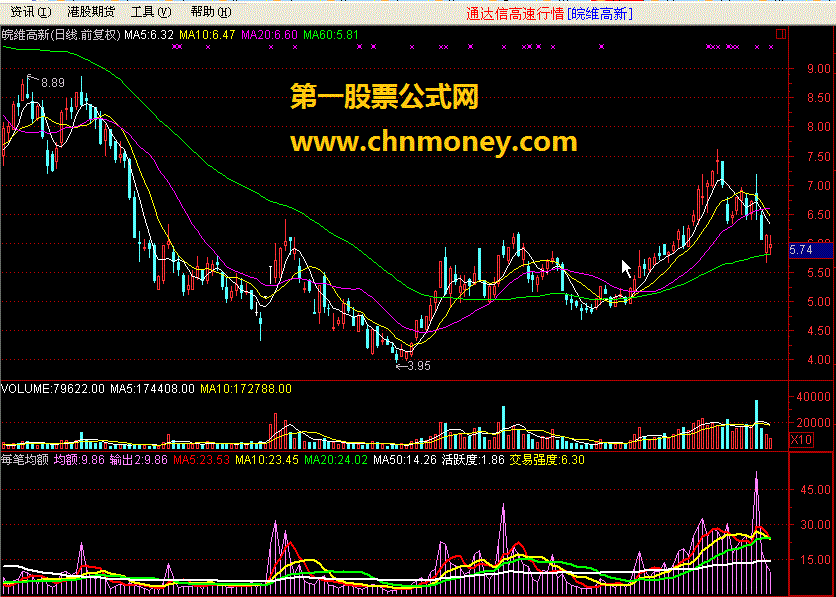836x597 pixels.
Task: Select the MA5:6.32 indicator label
Action: [x=149, y=35]
